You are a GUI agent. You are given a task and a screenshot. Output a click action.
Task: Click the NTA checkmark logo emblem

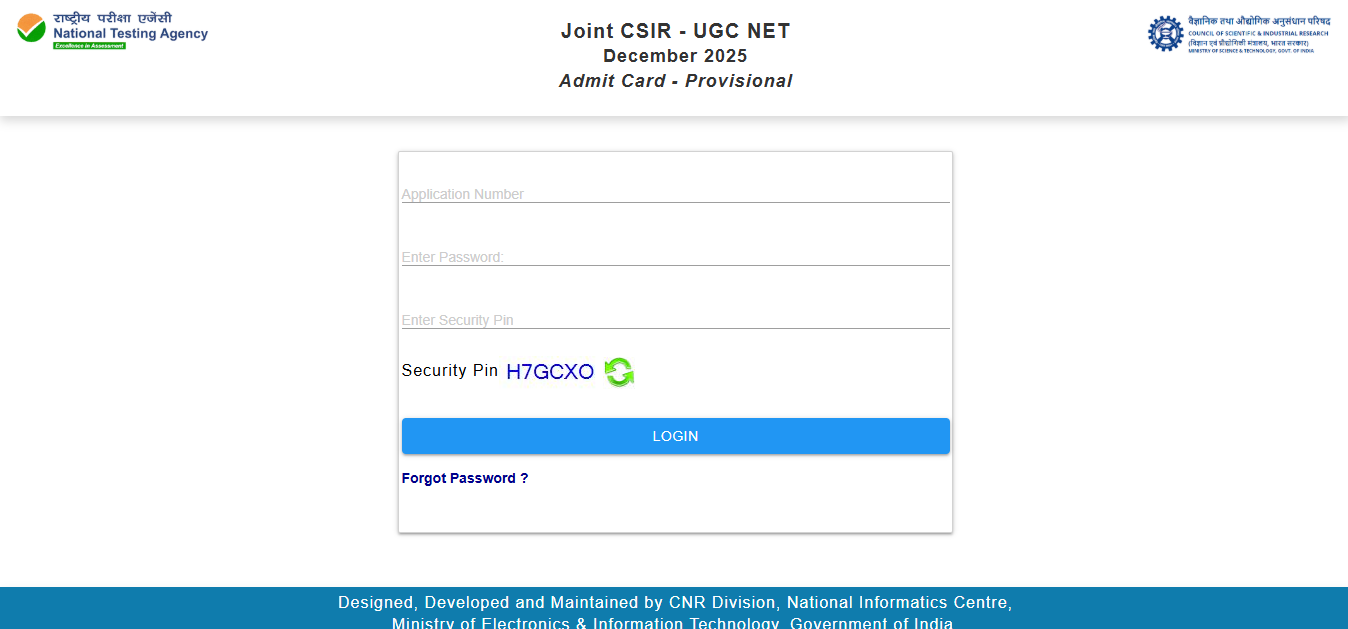31,28
